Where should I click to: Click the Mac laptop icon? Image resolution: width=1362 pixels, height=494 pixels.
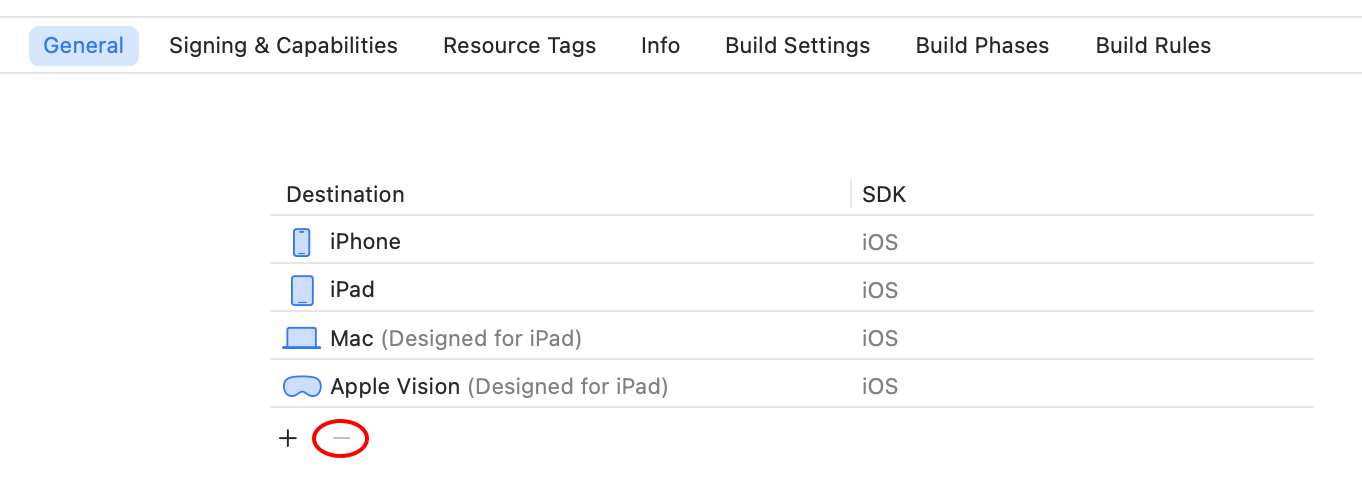point(301,338)
